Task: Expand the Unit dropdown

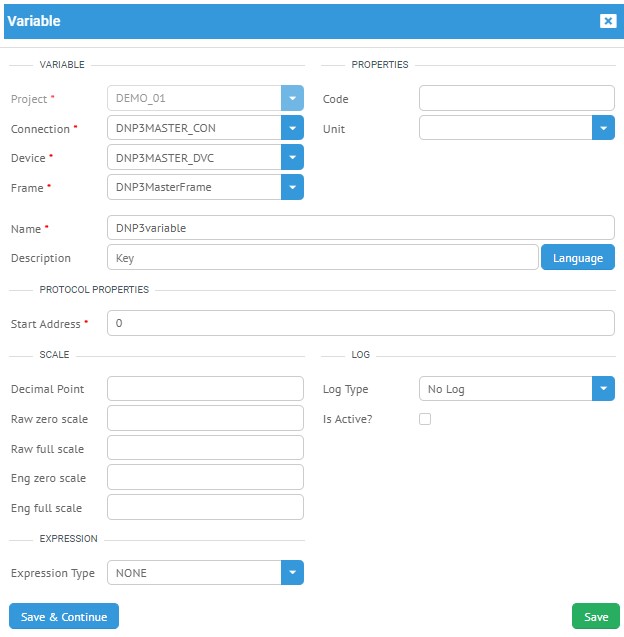Action: (x=603, y=128)
